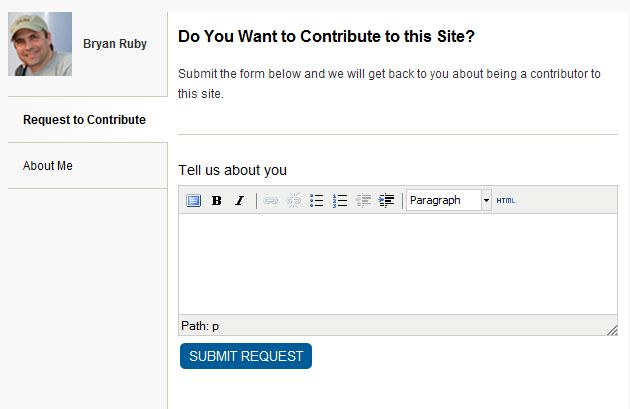Screen dimensions: 630x409
Task: Click the Path p element indicator
Action: 215,326
